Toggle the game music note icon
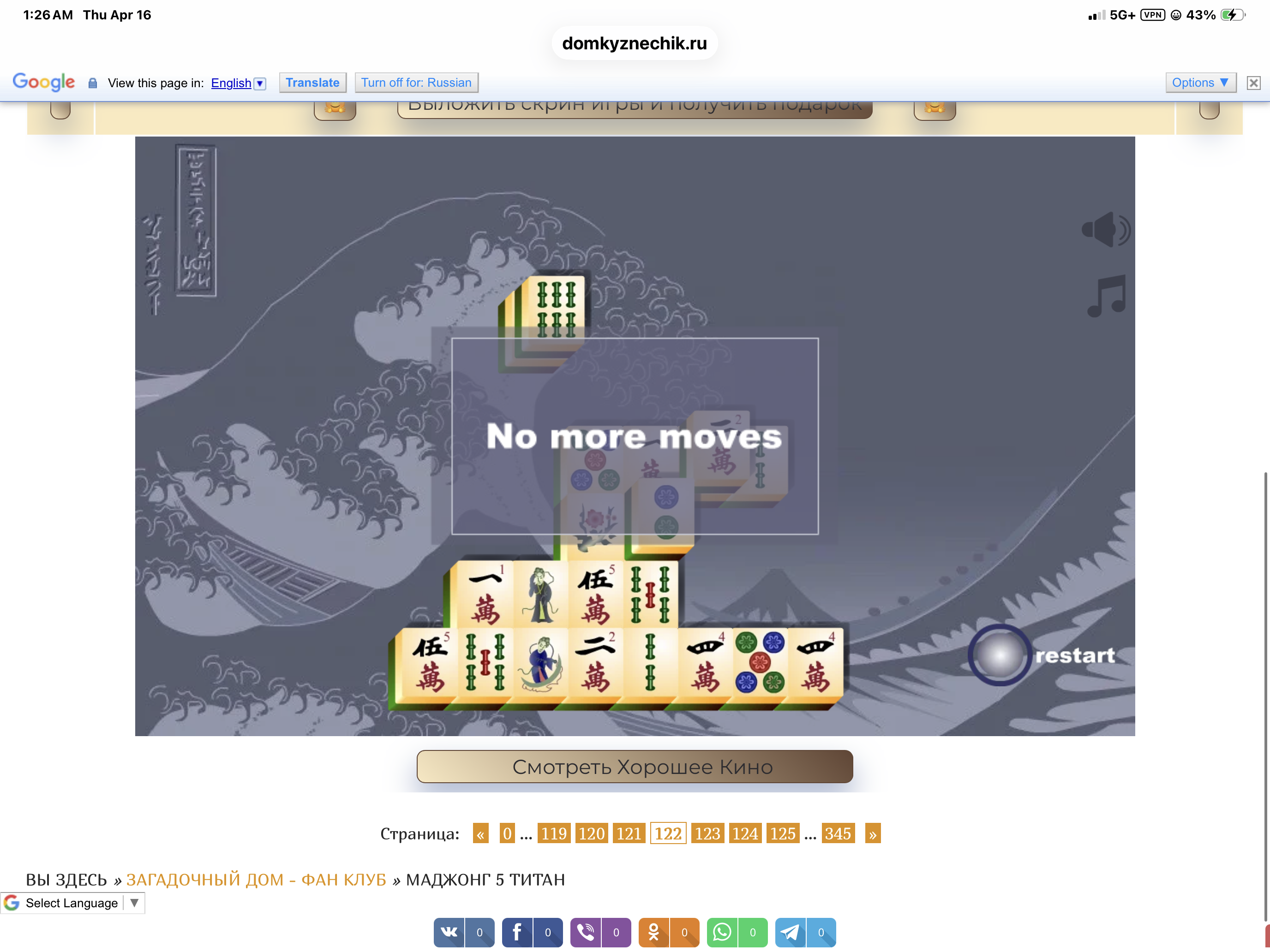Viewport: 1270px width, 952px height. pyautogui.click(x=1106, y=296)
